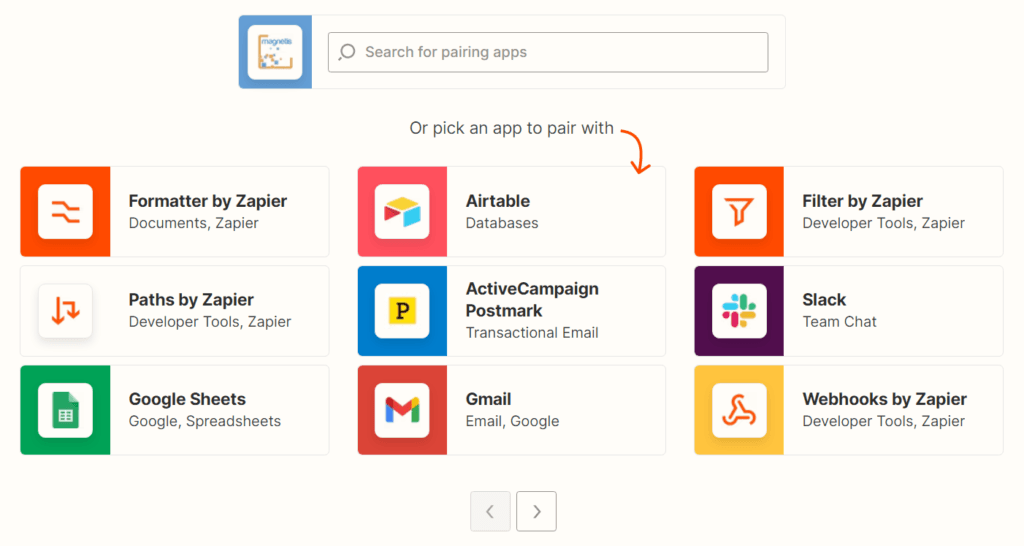Viewport: 1024px width, 546px height.
Task: Choose the Google Sheets spreadsheet icon
Action: point(65,410)
